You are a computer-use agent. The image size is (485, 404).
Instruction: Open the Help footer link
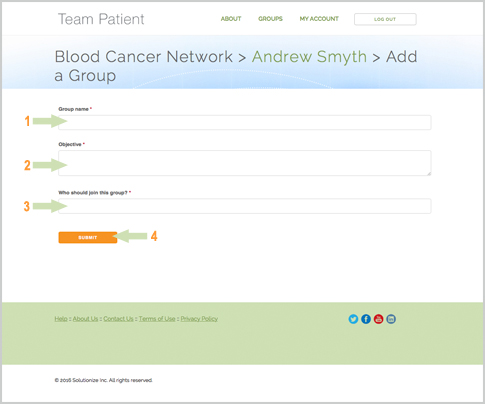coord(61,319)
